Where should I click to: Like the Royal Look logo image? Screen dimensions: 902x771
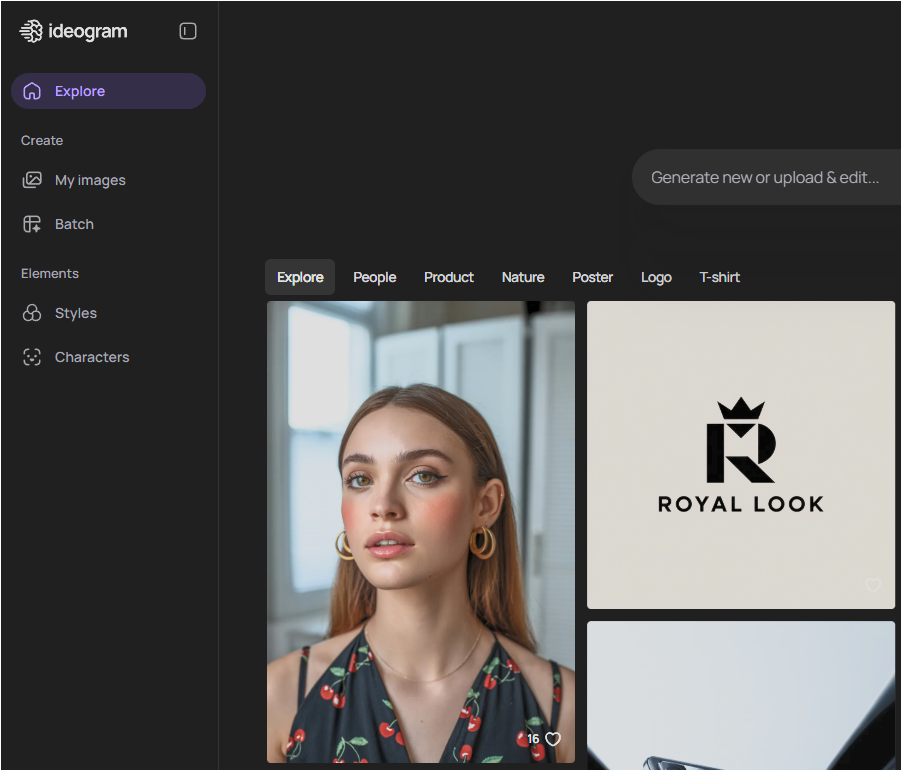(873, 585)
